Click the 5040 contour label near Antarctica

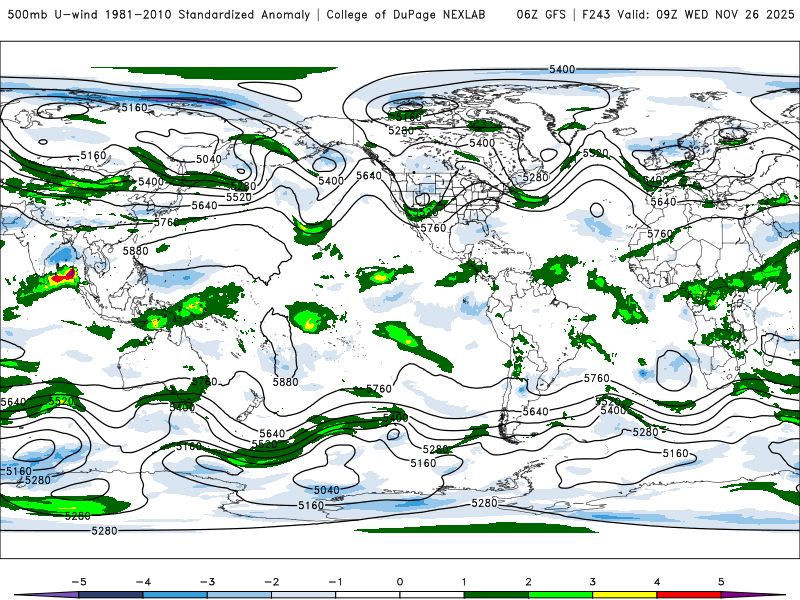coord(327,490)
